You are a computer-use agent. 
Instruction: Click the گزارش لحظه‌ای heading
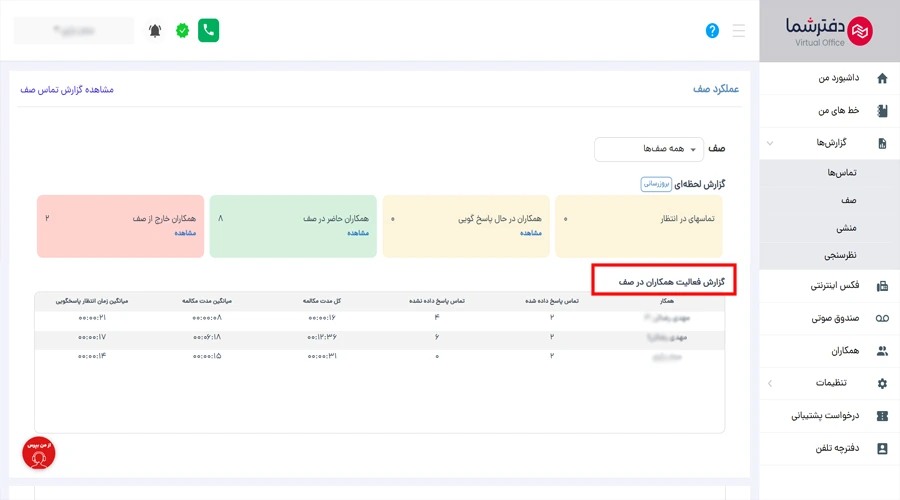(700, 184)
